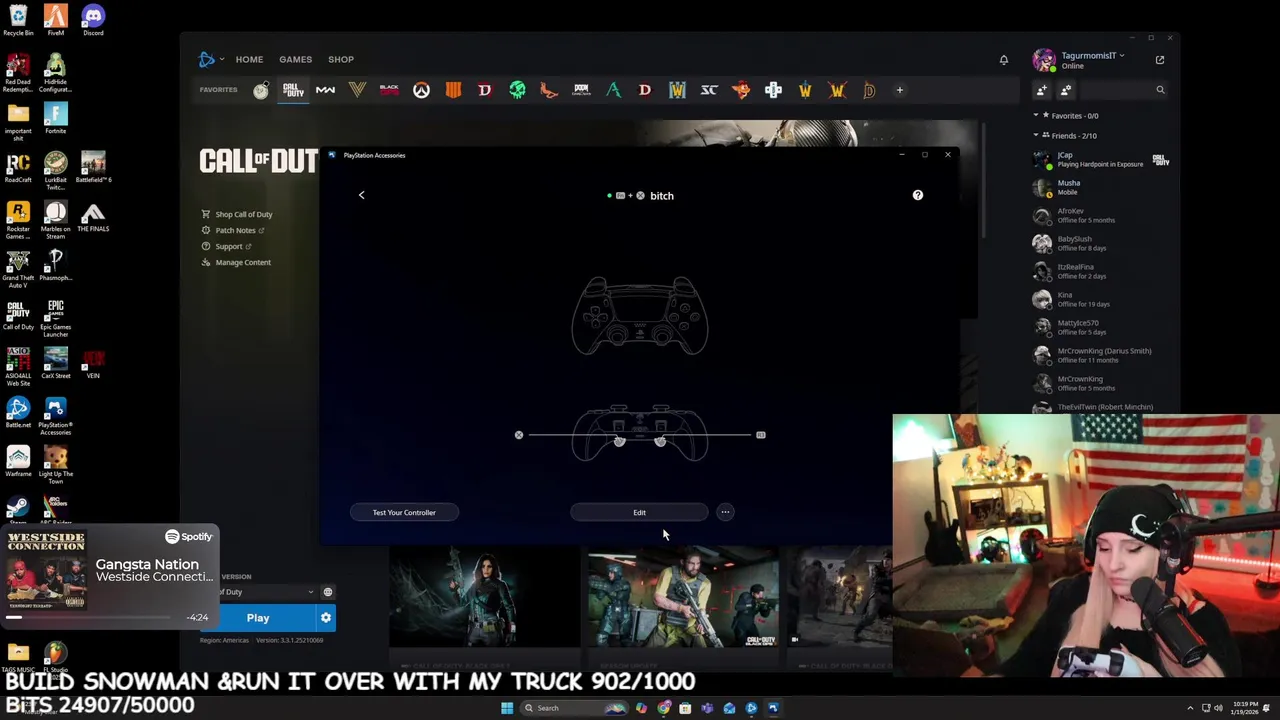This screenshot has width=1280, height=720.
Task: Select THE FINALS desktop shortcut
Action: point(93,217)
